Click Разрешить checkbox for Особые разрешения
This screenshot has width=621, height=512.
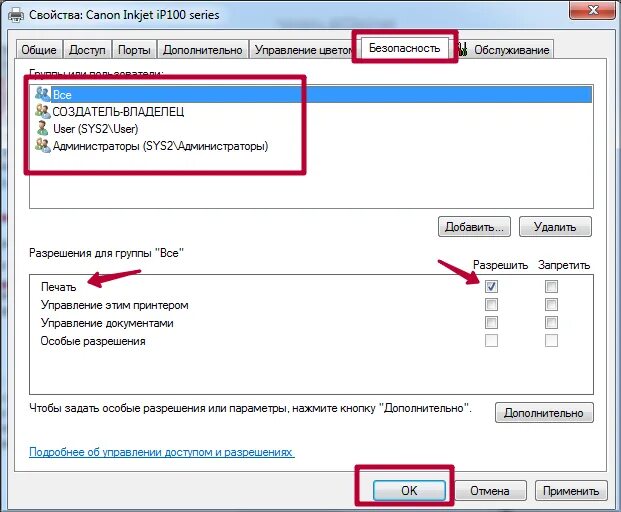tap(491, 341)
